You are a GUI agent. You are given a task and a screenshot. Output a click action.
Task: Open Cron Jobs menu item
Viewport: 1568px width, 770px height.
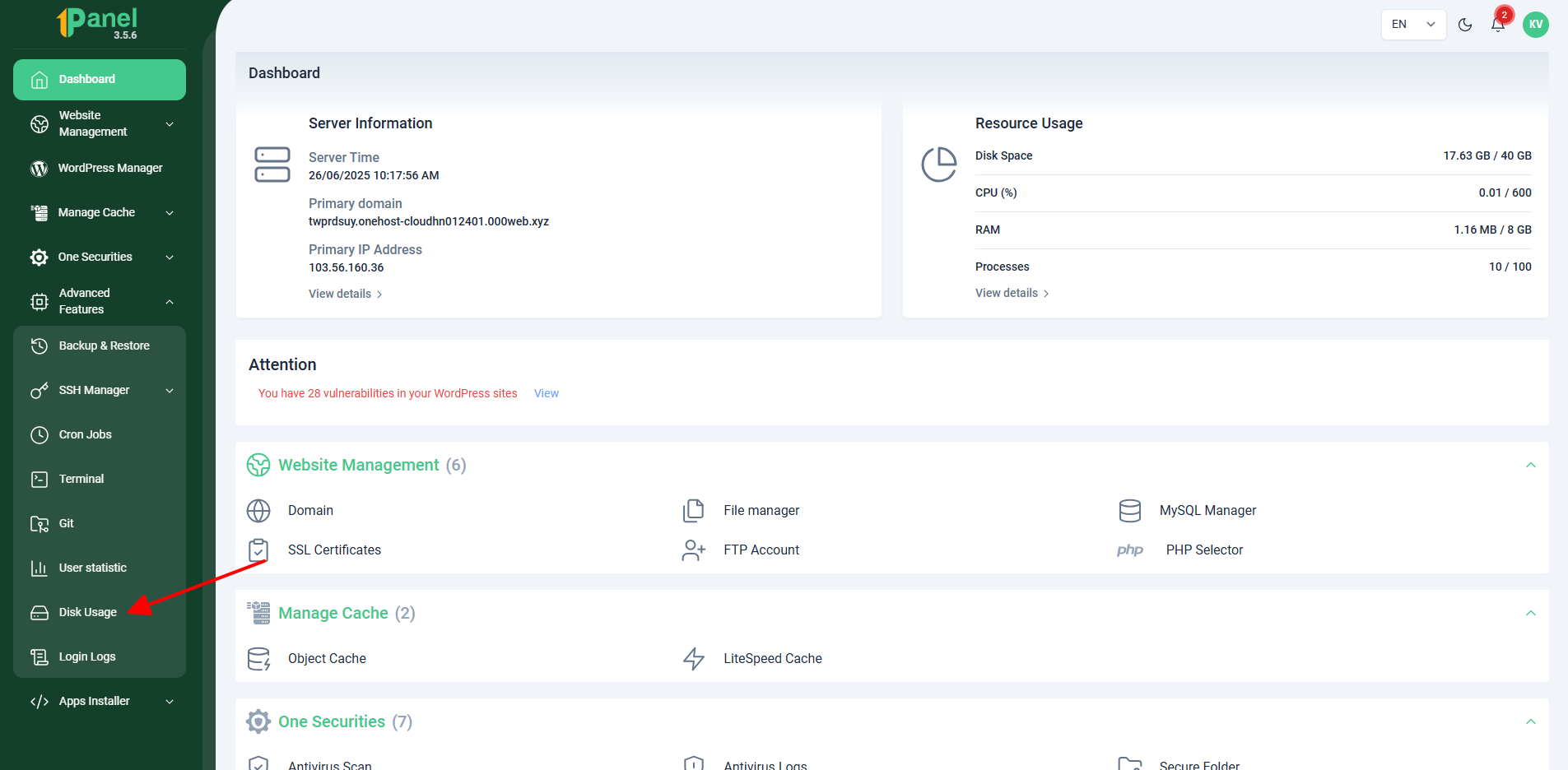point(100,435)
